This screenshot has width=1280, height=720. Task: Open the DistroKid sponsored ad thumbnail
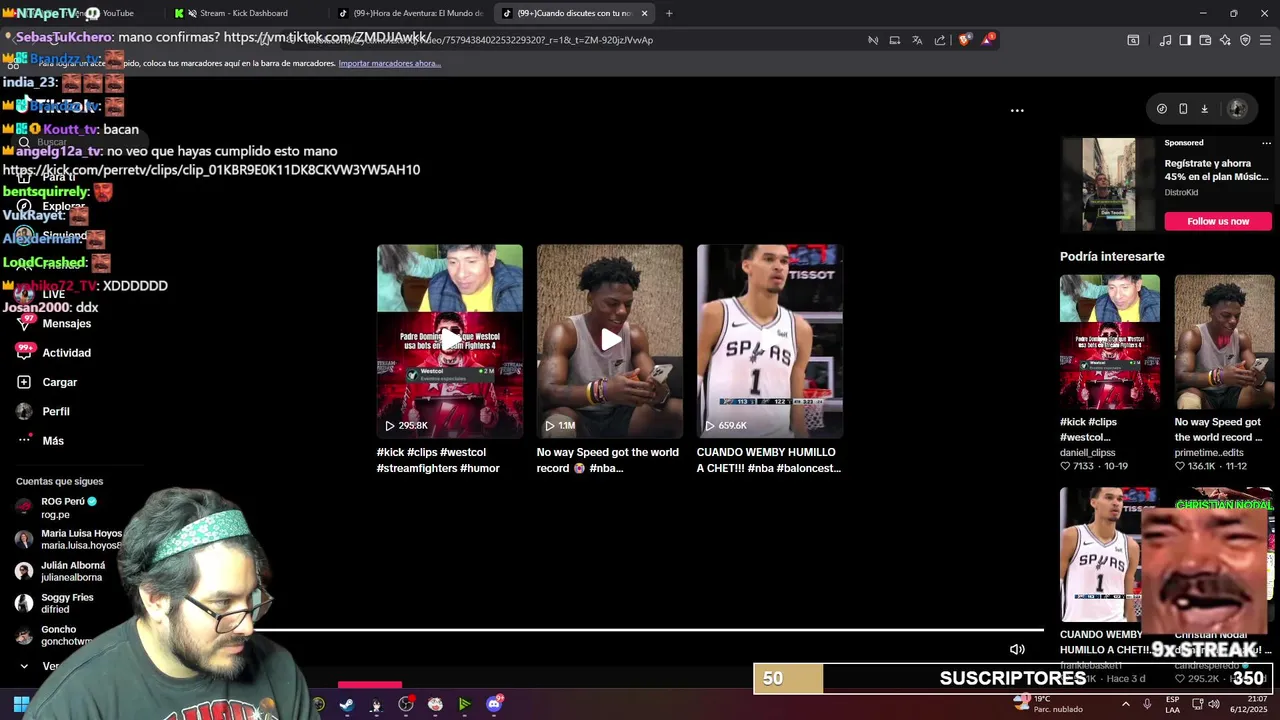click(x=1109, y=184)
